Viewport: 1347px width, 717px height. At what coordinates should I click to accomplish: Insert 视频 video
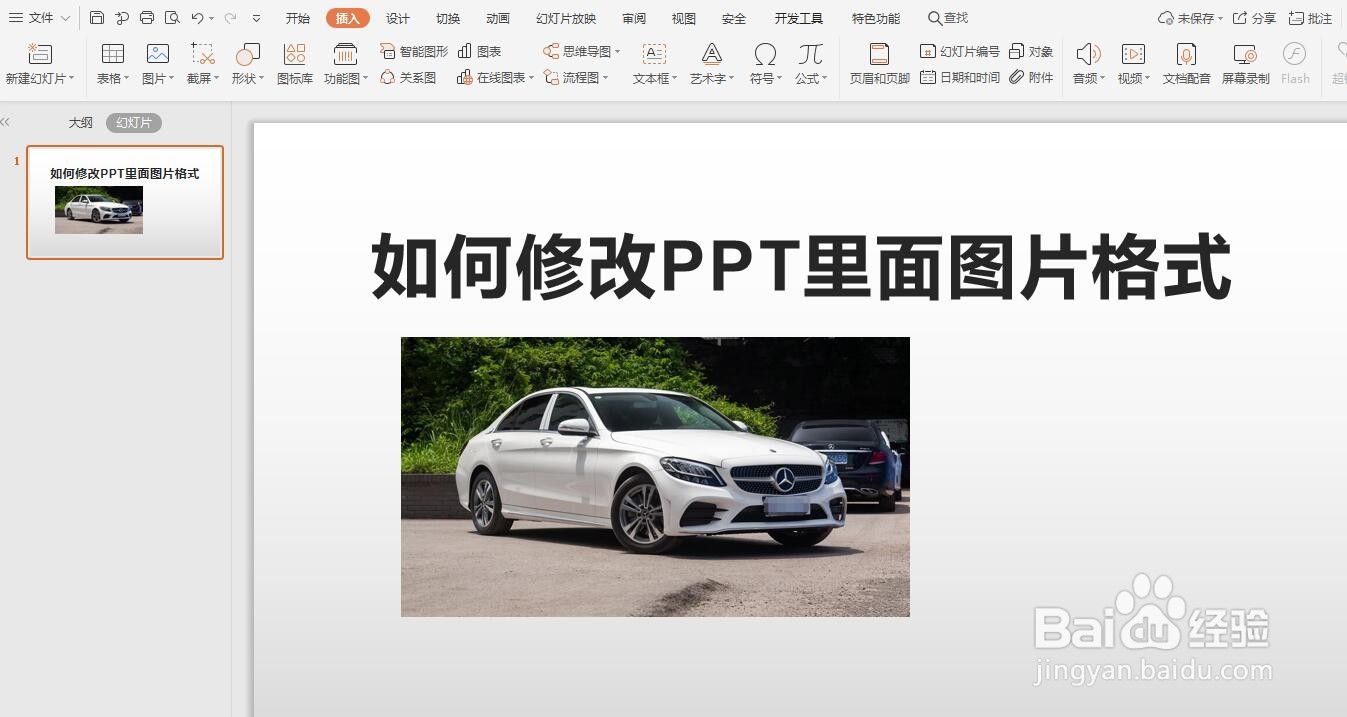pyautogui.click(x=1133, y=64)
